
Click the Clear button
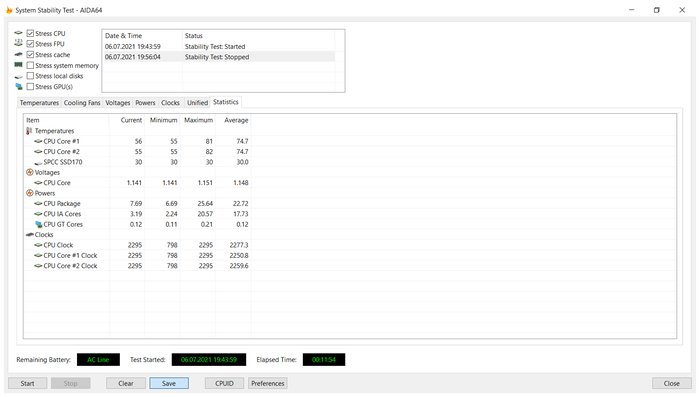tap(126, 383)
